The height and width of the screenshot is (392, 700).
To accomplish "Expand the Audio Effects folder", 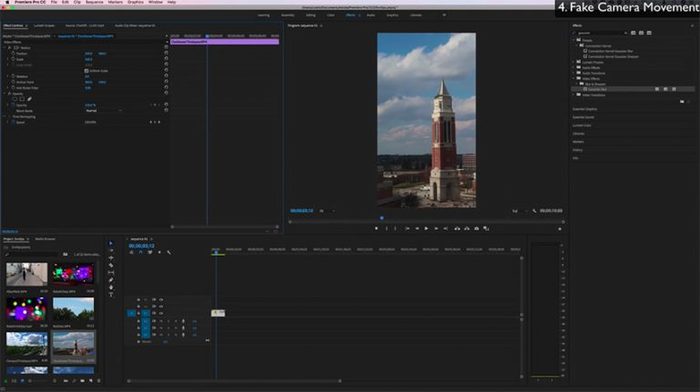I will coord(574,67).
